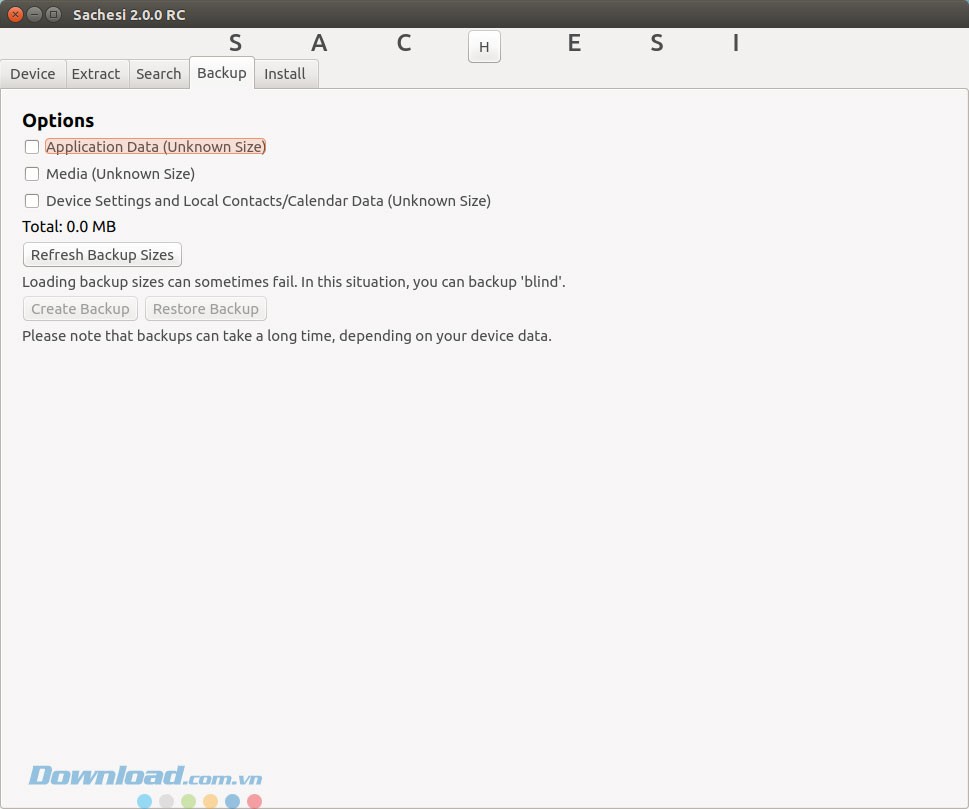969x809 pixels.
Task: Select the Backup tab
Action: [221, 73]
